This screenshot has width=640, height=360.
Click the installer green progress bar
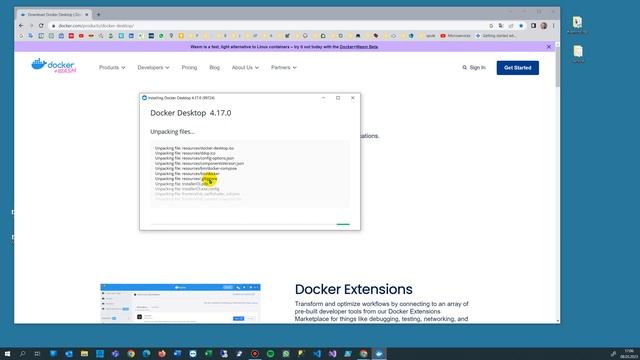coord(343,224)
